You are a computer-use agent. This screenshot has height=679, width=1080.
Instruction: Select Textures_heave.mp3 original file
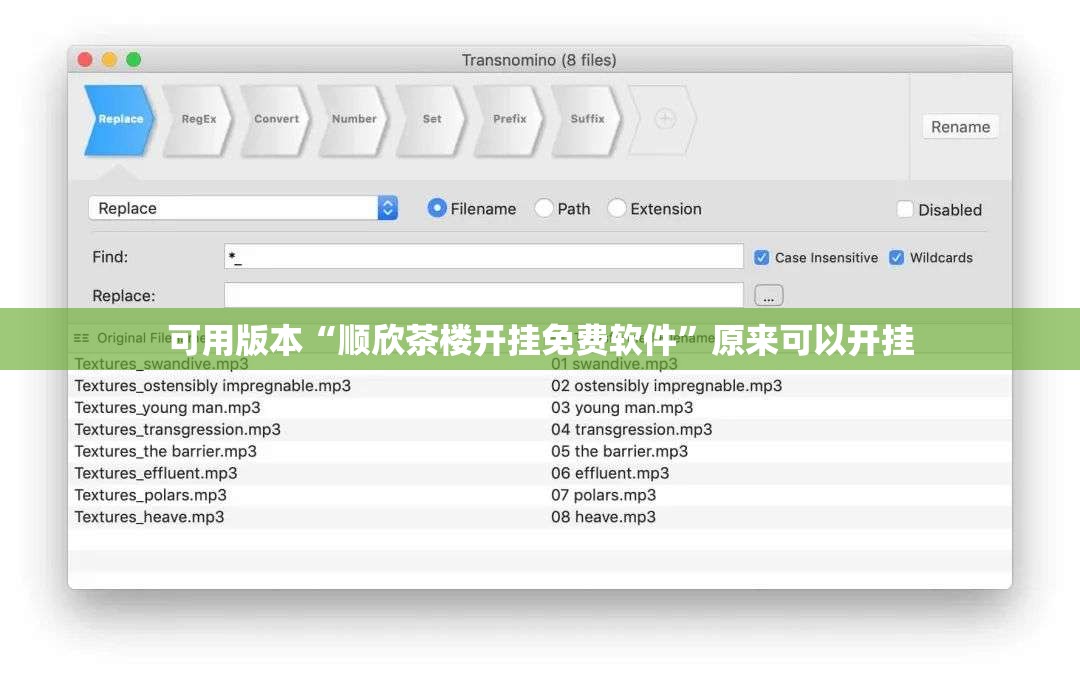(149, 517)
